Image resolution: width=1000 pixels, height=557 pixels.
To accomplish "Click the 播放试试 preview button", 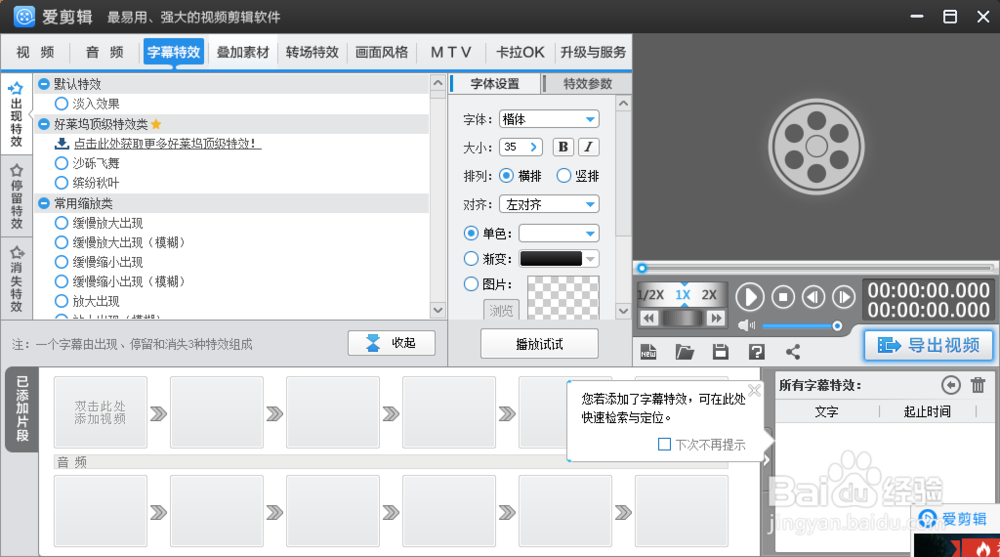I will [540, 345].
